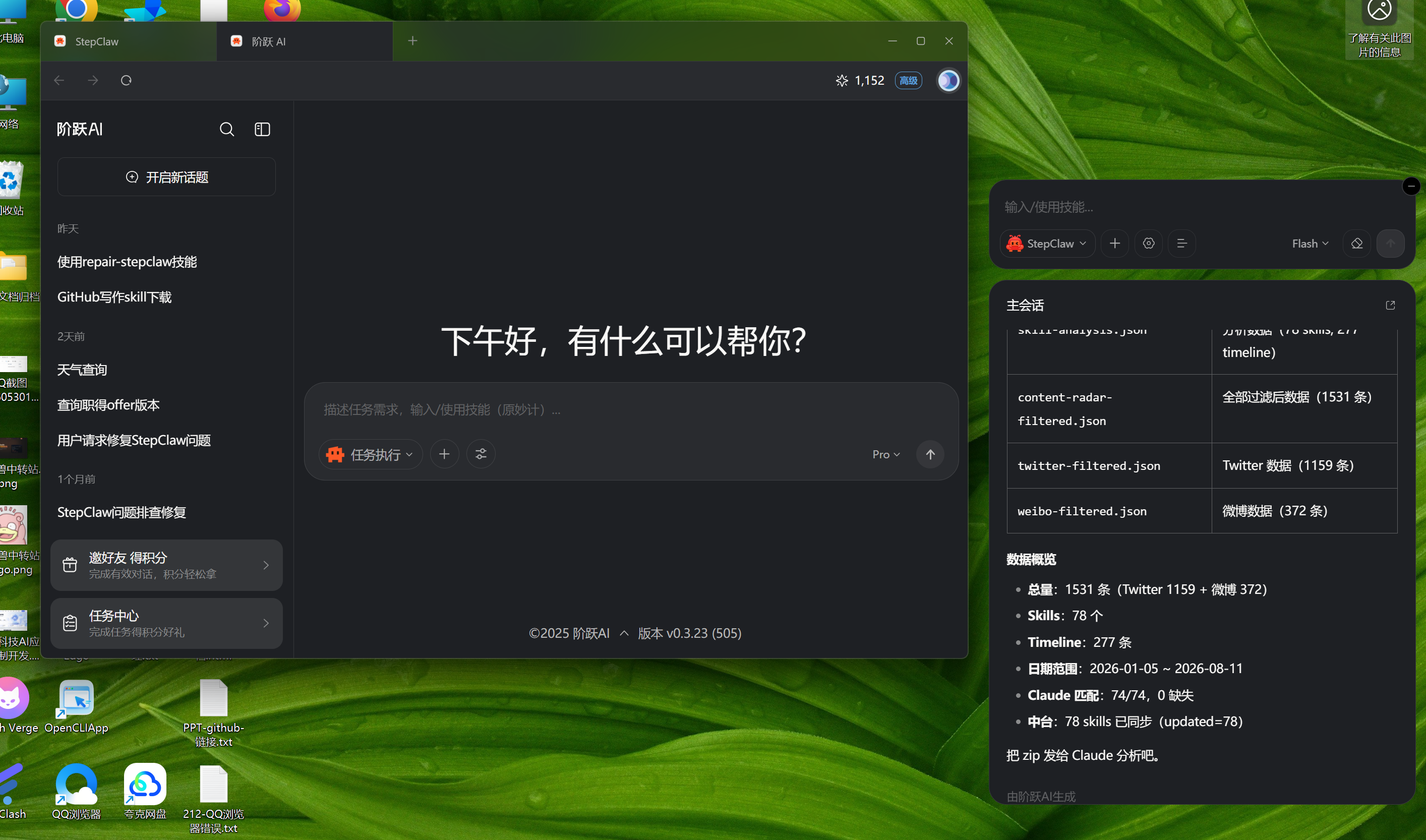The height and width of the screenshot is (840, 1426).
Task: Click the 版本 v0.3.23 (505) text
Action: (689, 633)
